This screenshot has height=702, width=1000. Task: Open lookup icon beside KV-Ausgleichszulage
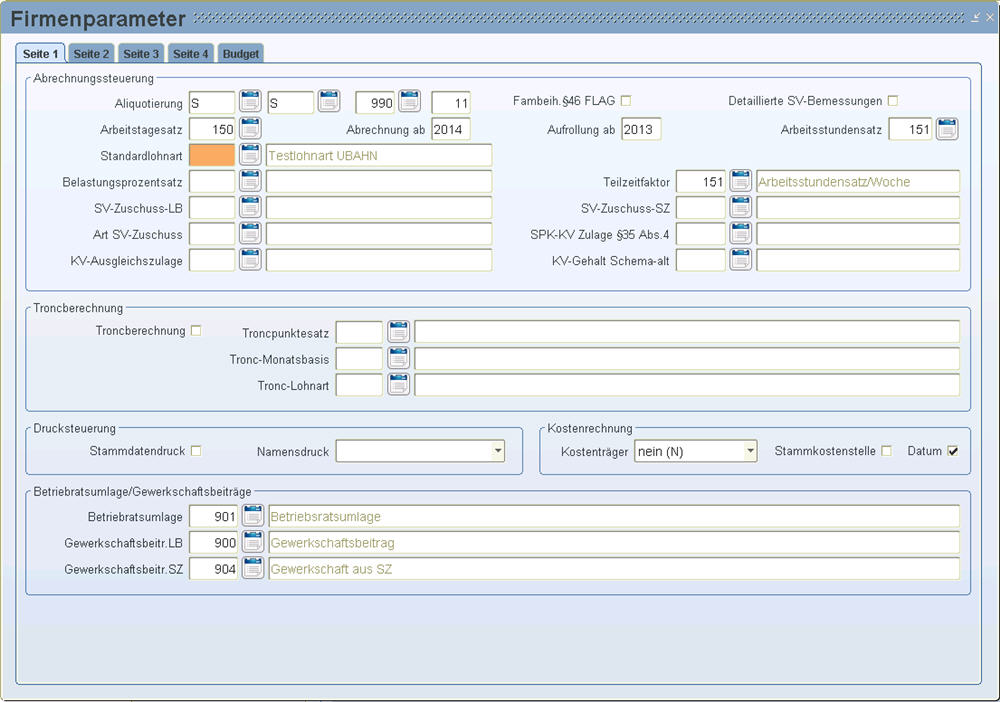250,260
